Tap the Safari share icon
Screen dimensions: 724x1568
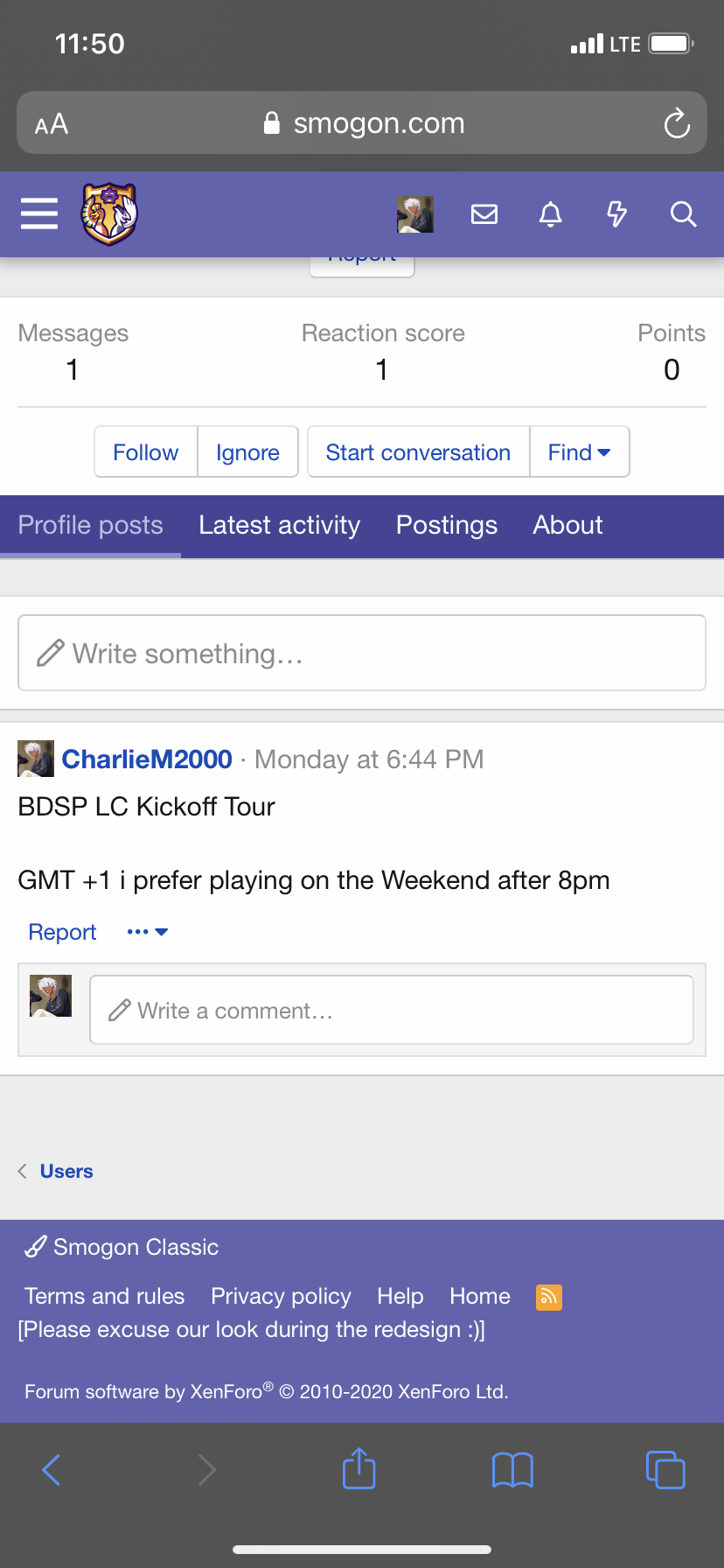[x=359, y=1469]
